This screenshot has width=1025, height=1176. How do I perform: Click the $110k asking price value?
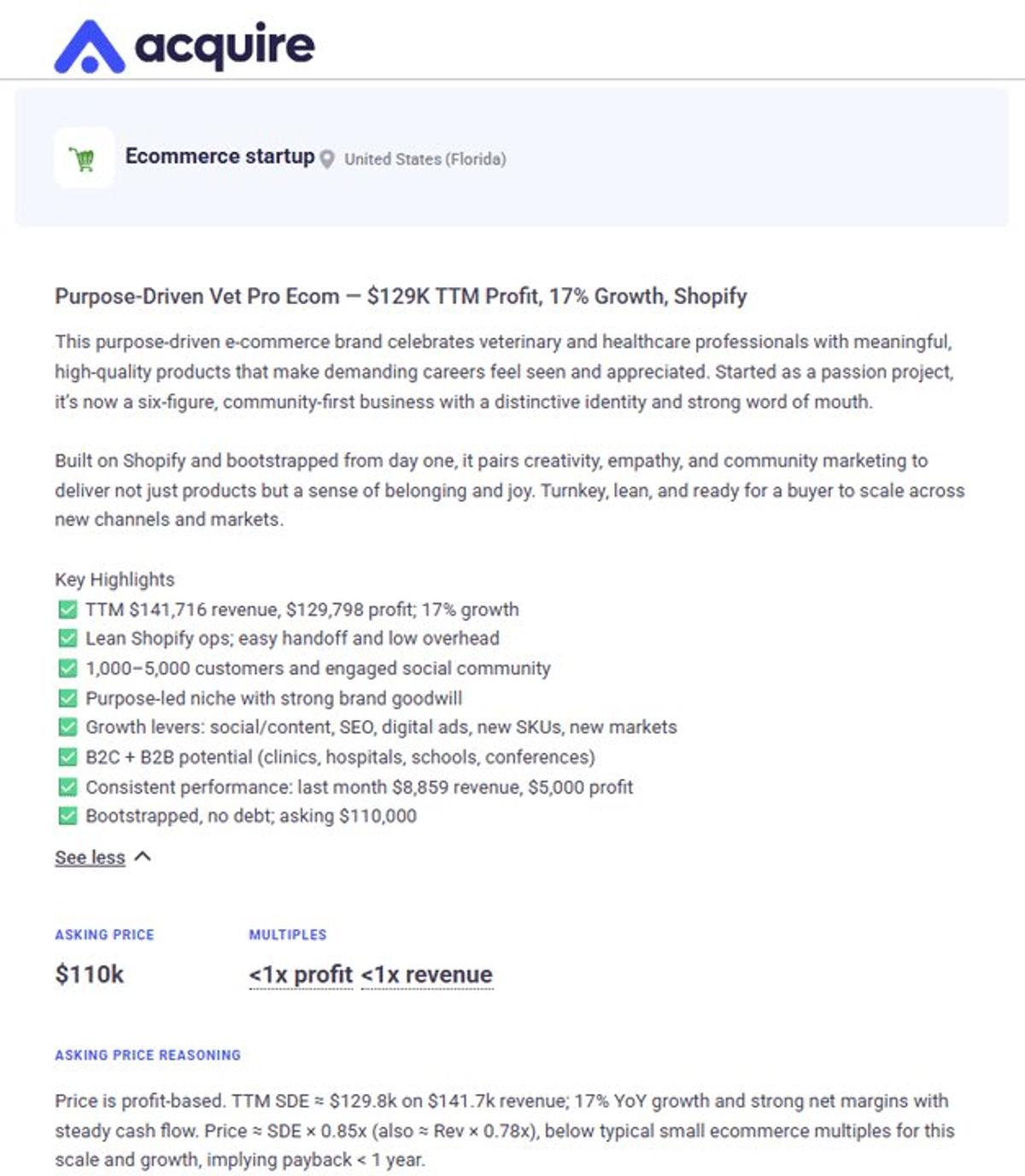(90, 974)
